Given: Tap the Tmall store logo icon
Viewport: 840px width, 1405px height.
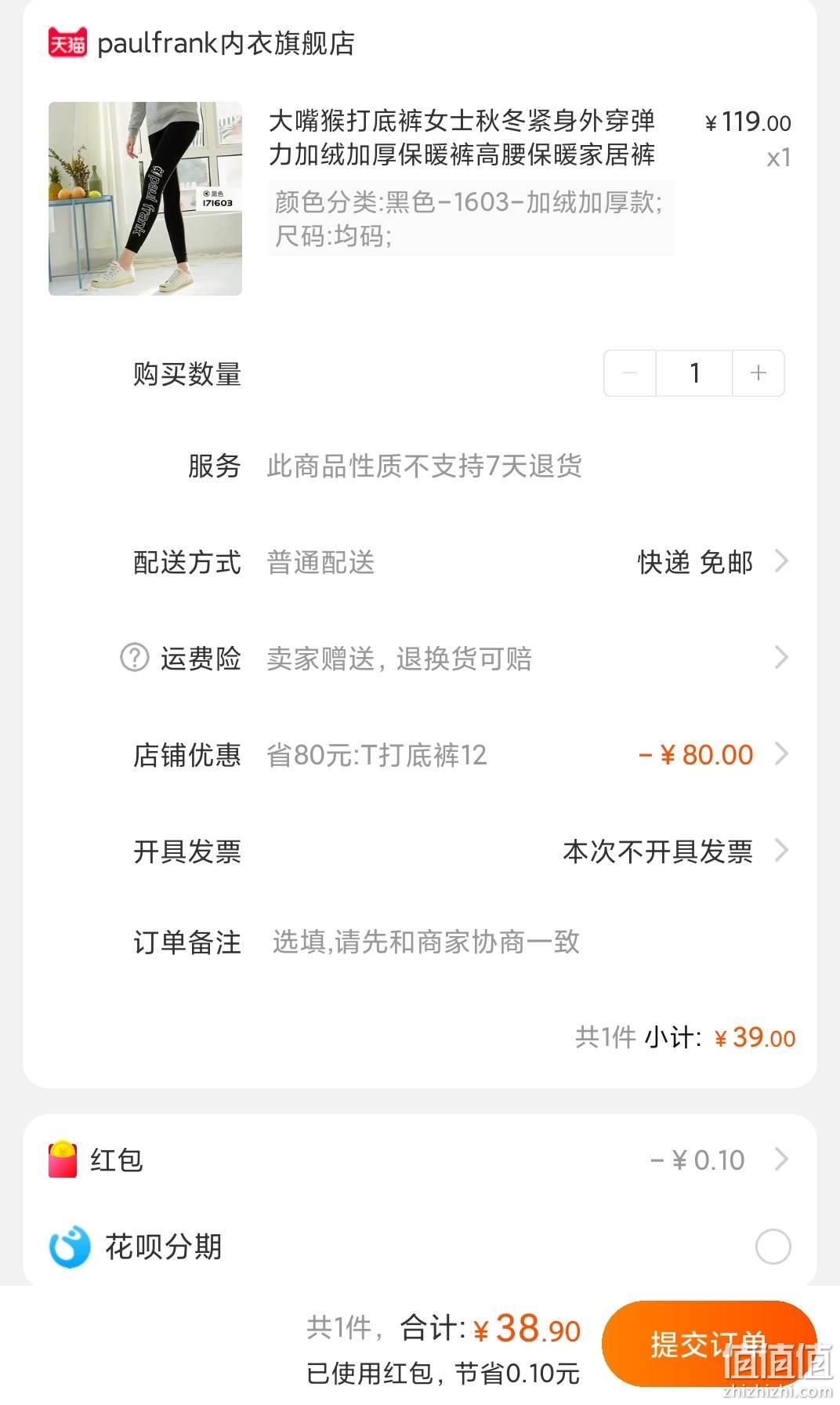Looking at the screenshot, I should [67, 43].
